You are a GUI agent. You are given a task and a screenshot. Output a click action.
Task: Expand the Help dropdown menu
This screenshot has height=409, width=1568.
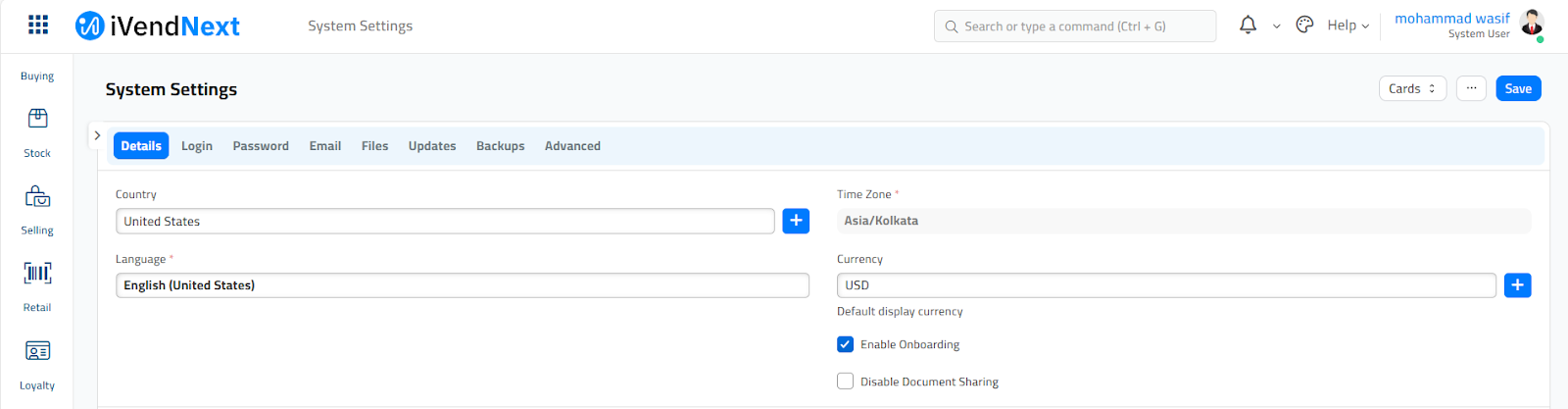coord(1347,26)
